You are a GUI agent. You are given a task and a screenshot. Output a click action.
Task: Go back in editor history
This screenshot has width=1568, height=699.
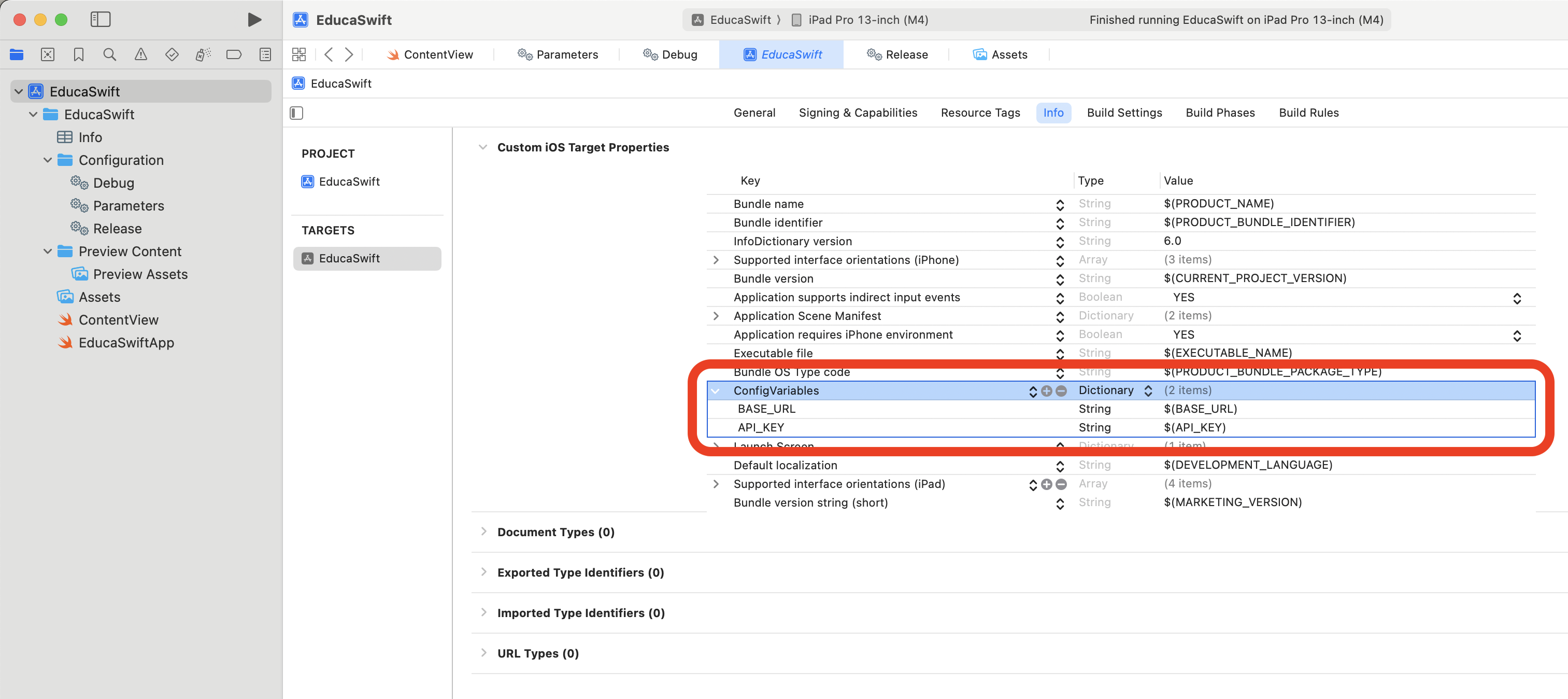point(329,55)
